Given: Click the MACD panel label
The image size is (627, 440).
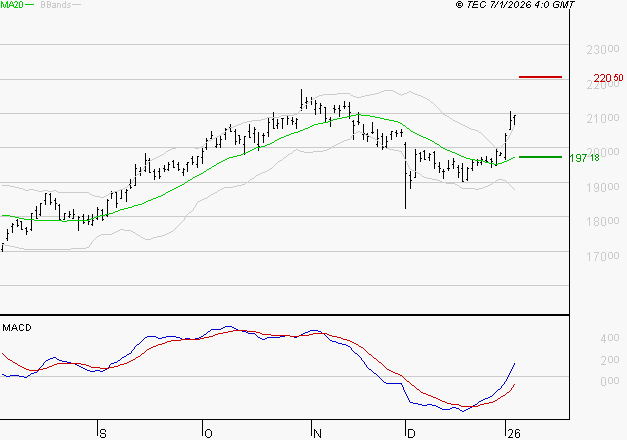Looking at the screenshot, I should click(17, 328).
